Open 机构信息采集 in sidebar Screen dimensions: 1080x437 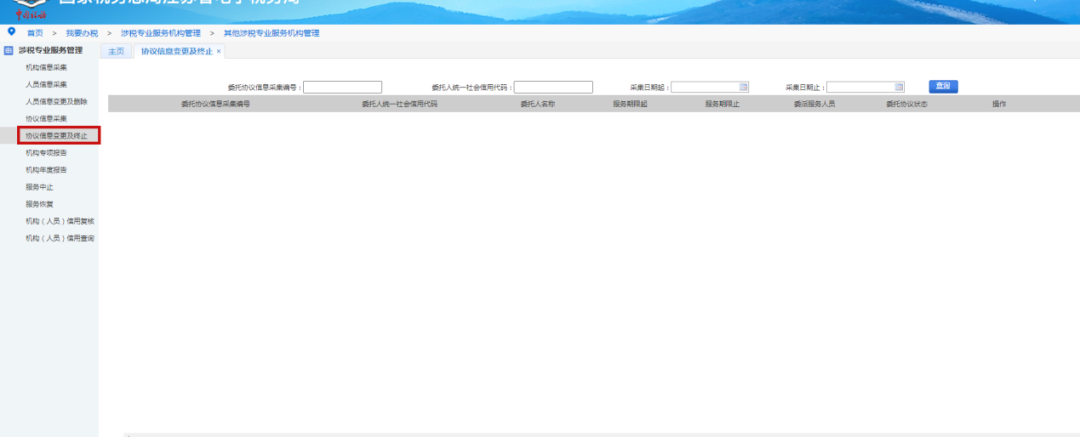(x=46, y=68)
